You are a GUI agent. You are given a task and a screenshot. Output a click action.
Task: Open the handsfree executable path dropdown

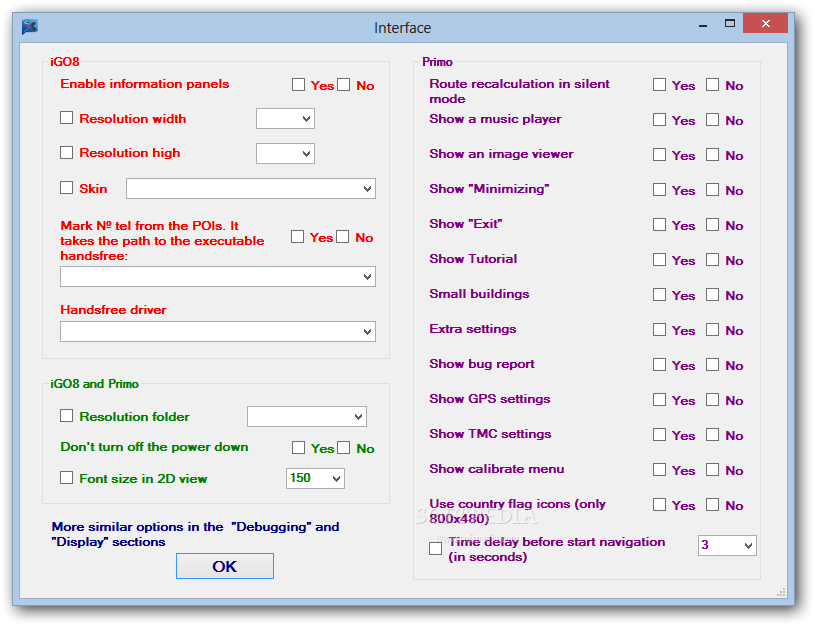click(218, 277)
